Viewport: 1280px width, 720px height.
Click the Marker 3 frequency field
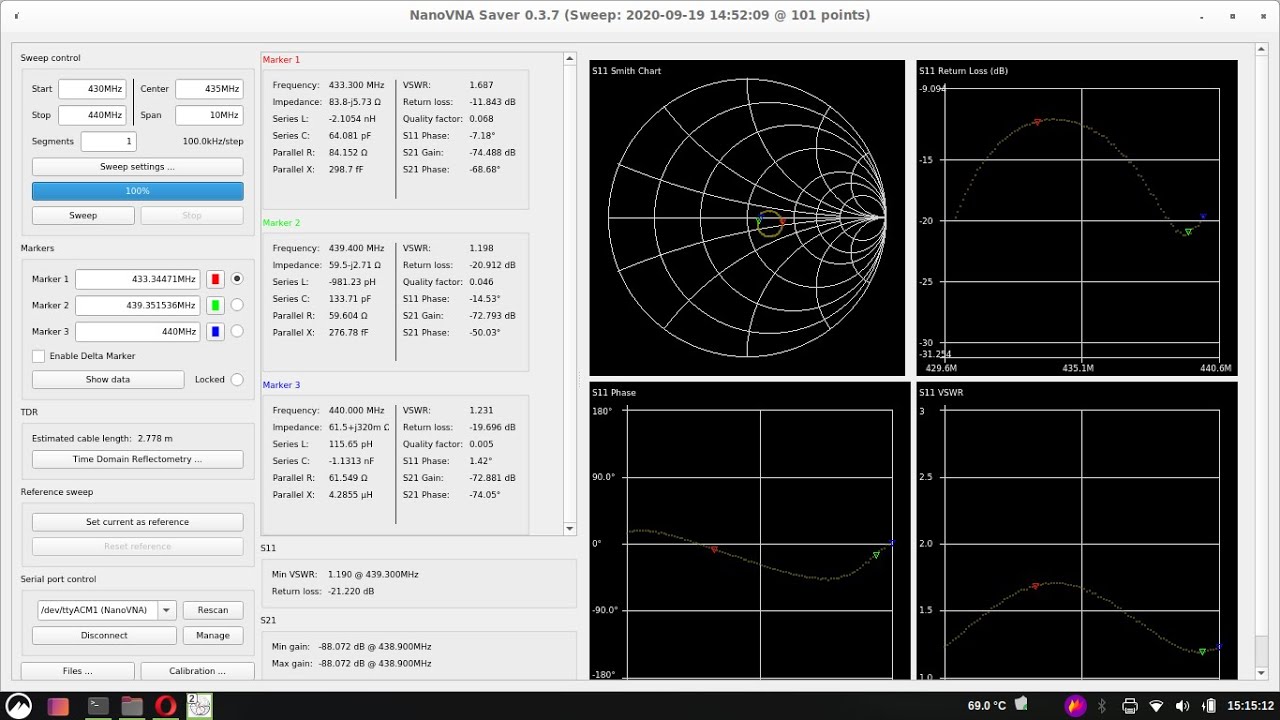tap(138, 331)
